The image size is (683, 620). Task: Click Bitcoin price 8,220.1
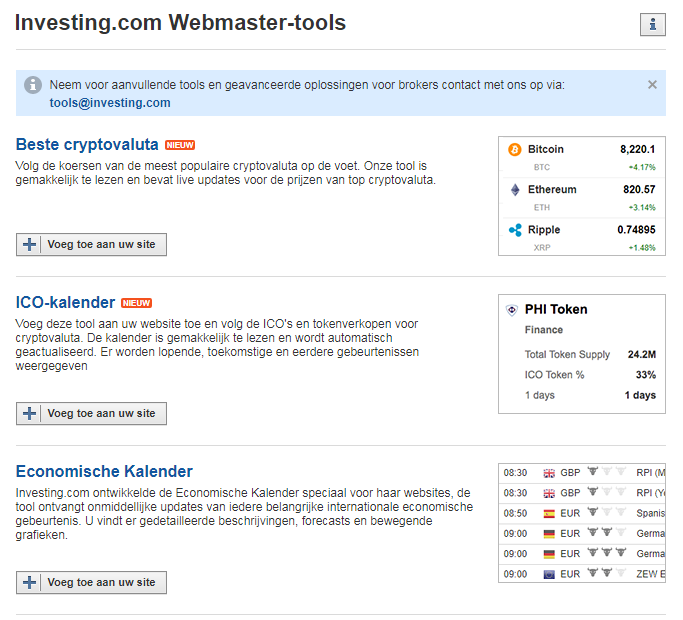[637, 149]
